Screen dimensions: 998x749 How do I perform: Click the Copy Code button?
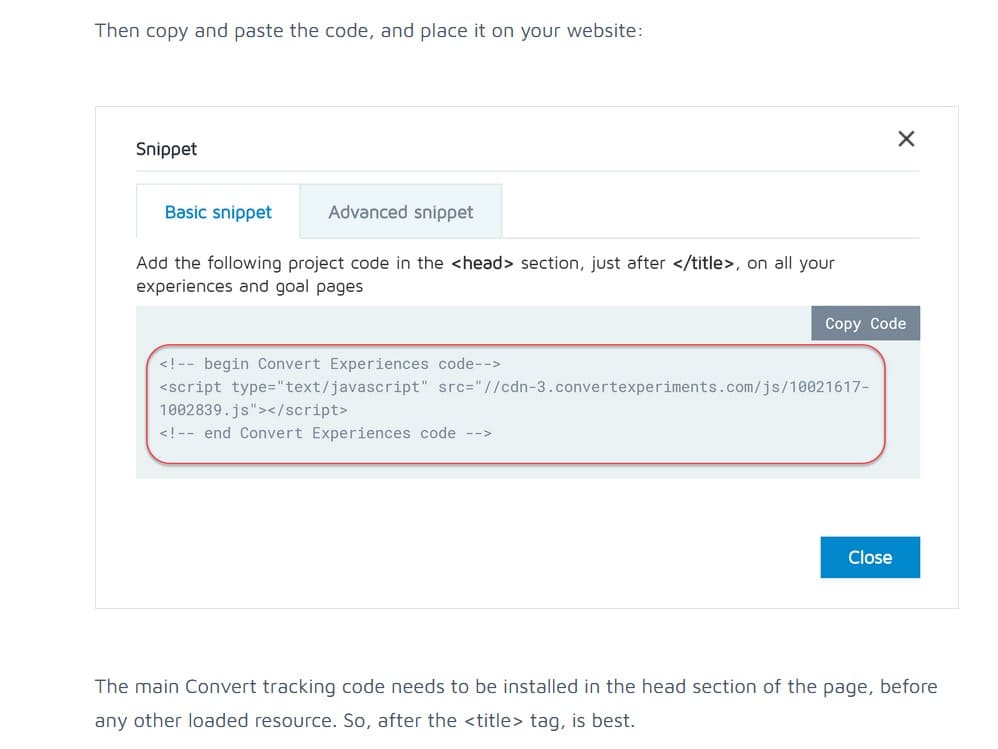[x=865, y=323]
